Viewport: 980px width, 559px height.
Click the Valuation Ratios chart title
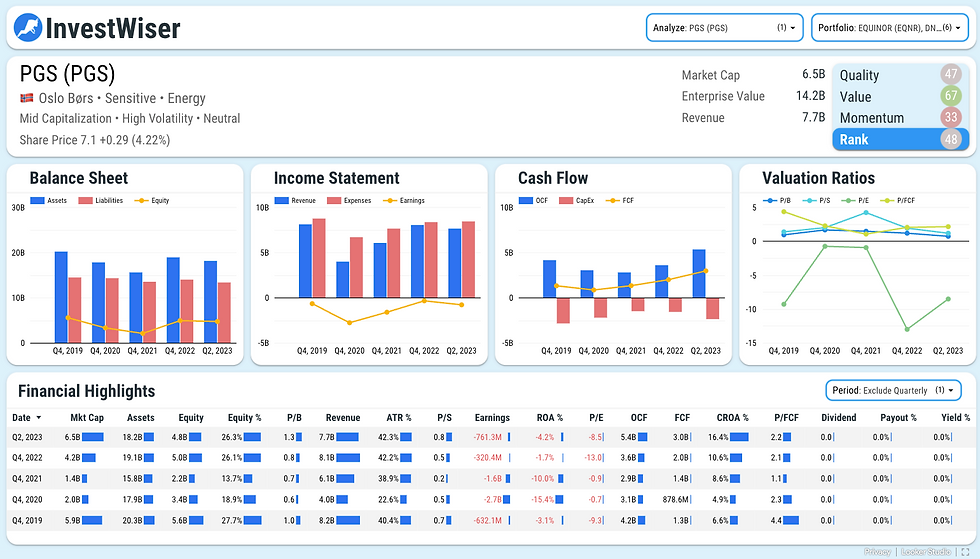(818, 178)
